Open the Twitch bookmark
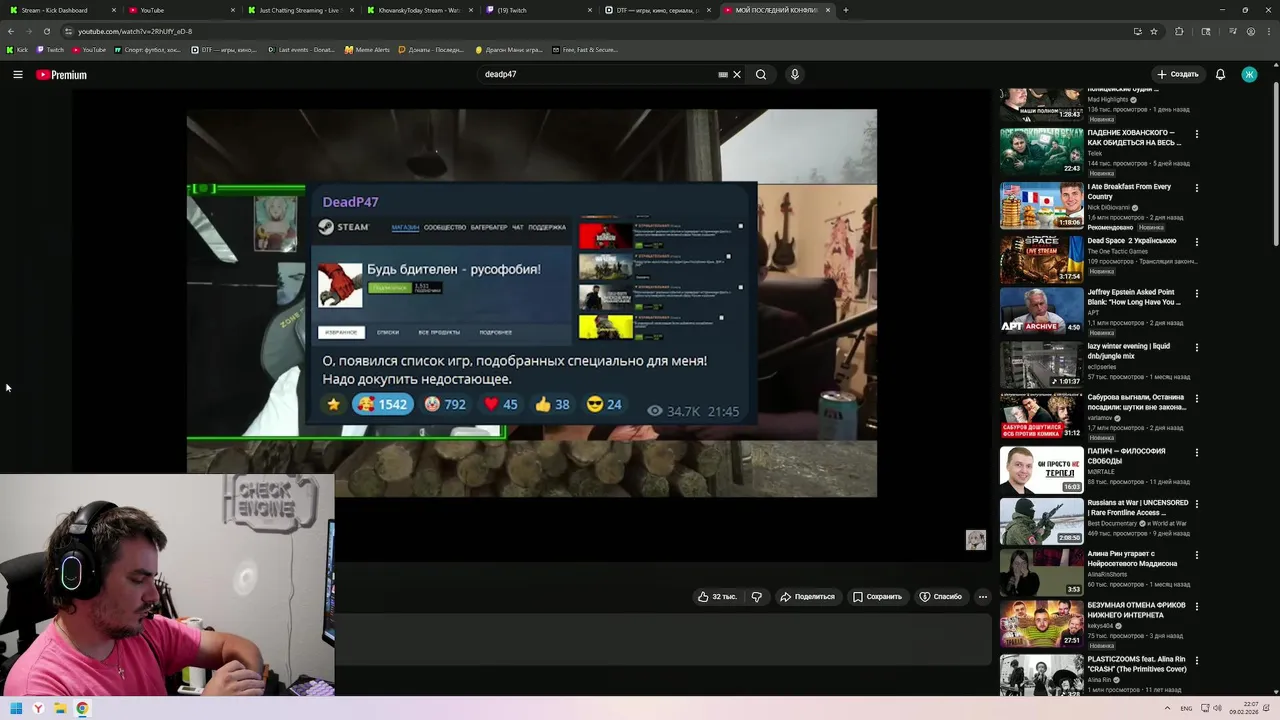 pos(50,49)
